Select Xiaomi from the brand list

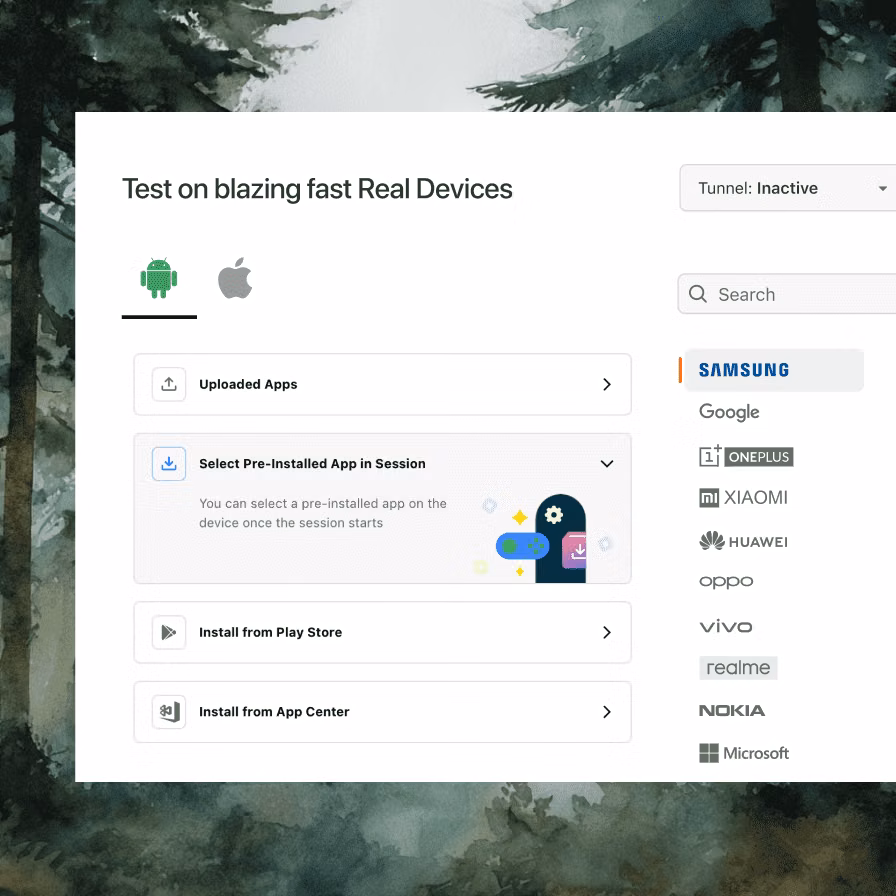(x=743, y=498)
